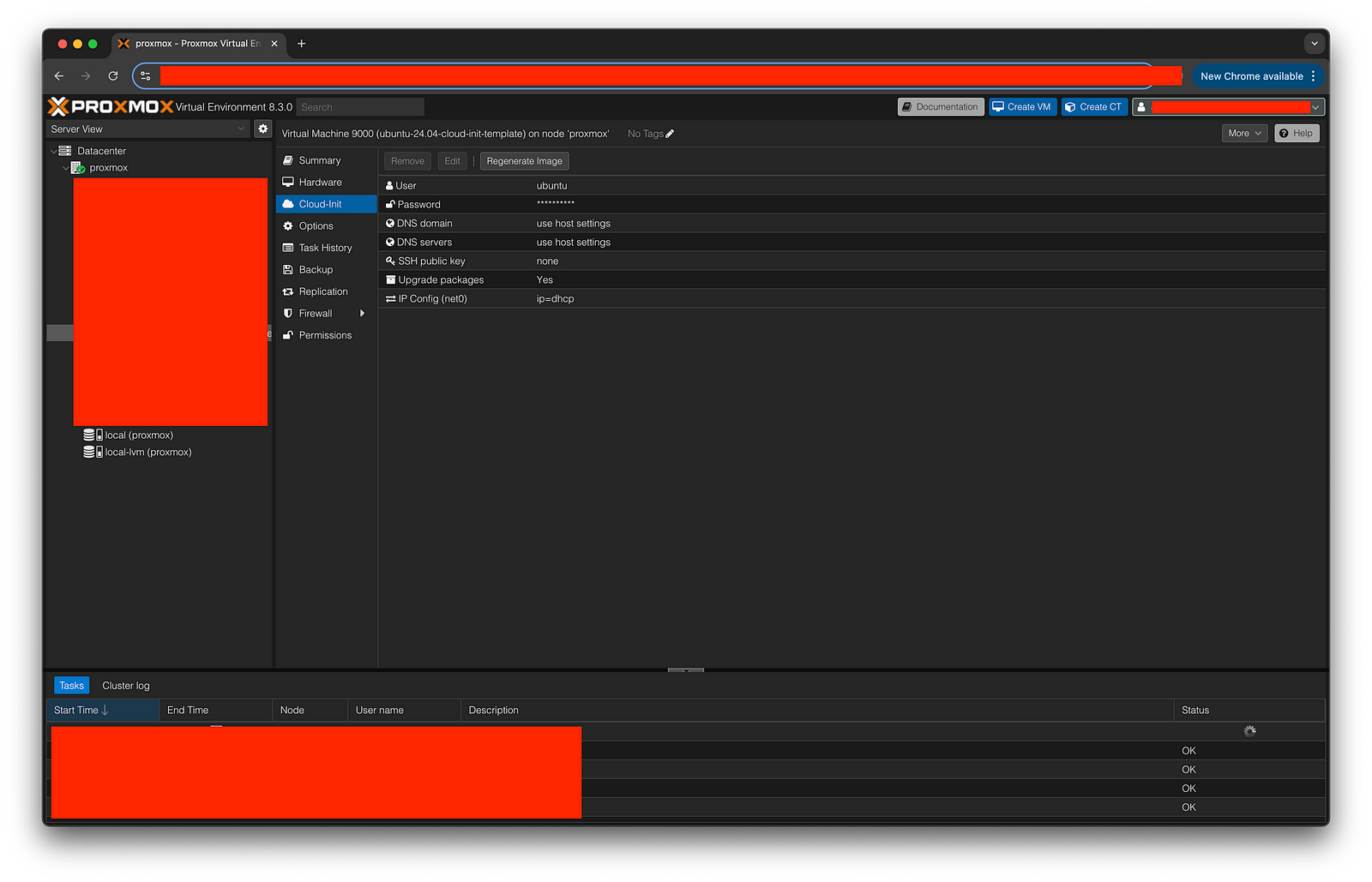
Task: Select the Cloud-Init menu entry
Action: pos(326,204)
